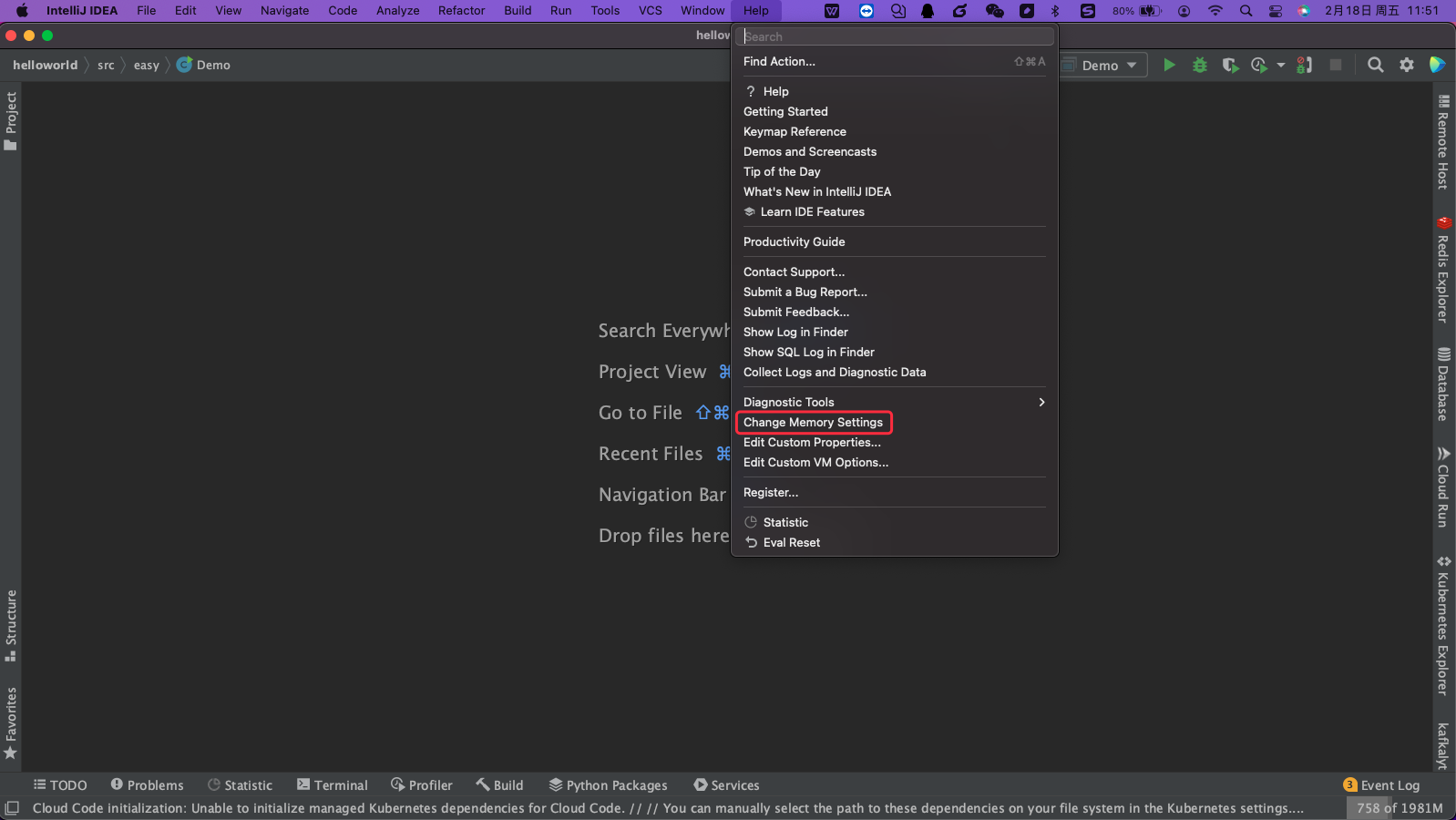
Task: Open the Event Log tool window
Action: (x=1381, y=785)
